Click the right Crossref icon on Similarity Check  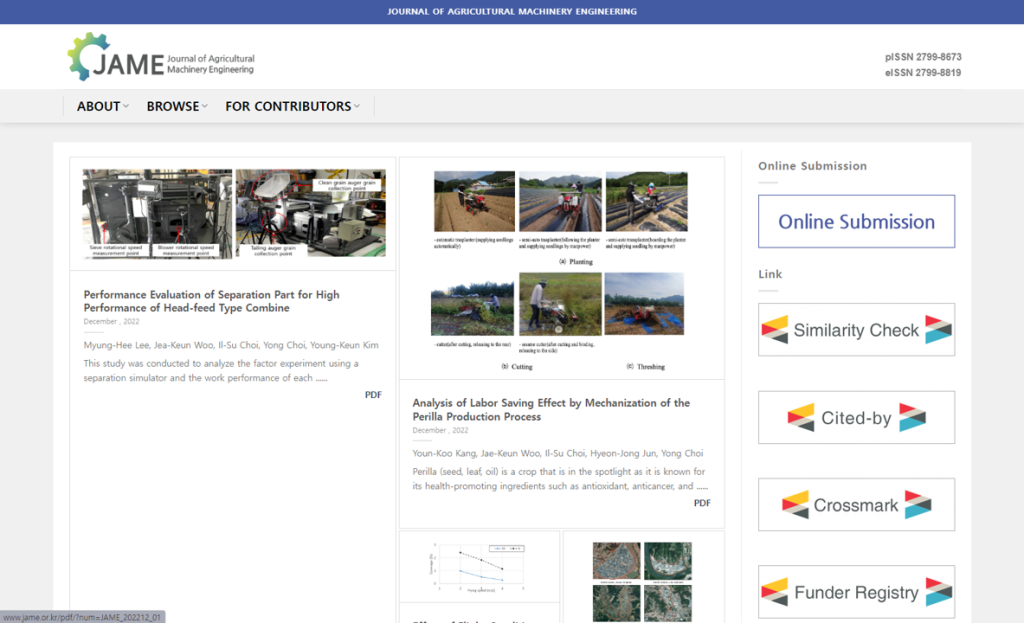(938, 330)
